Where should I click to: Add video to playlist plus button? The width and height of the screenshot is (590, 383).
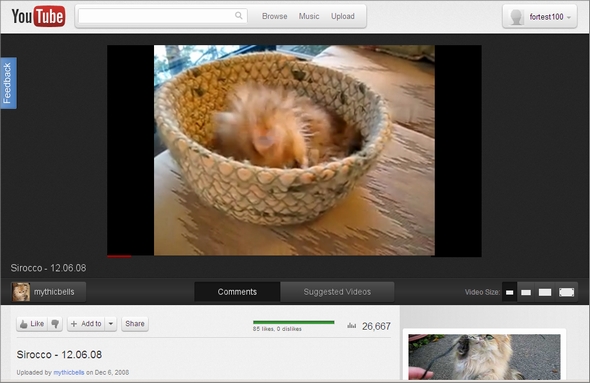point(86,324)
